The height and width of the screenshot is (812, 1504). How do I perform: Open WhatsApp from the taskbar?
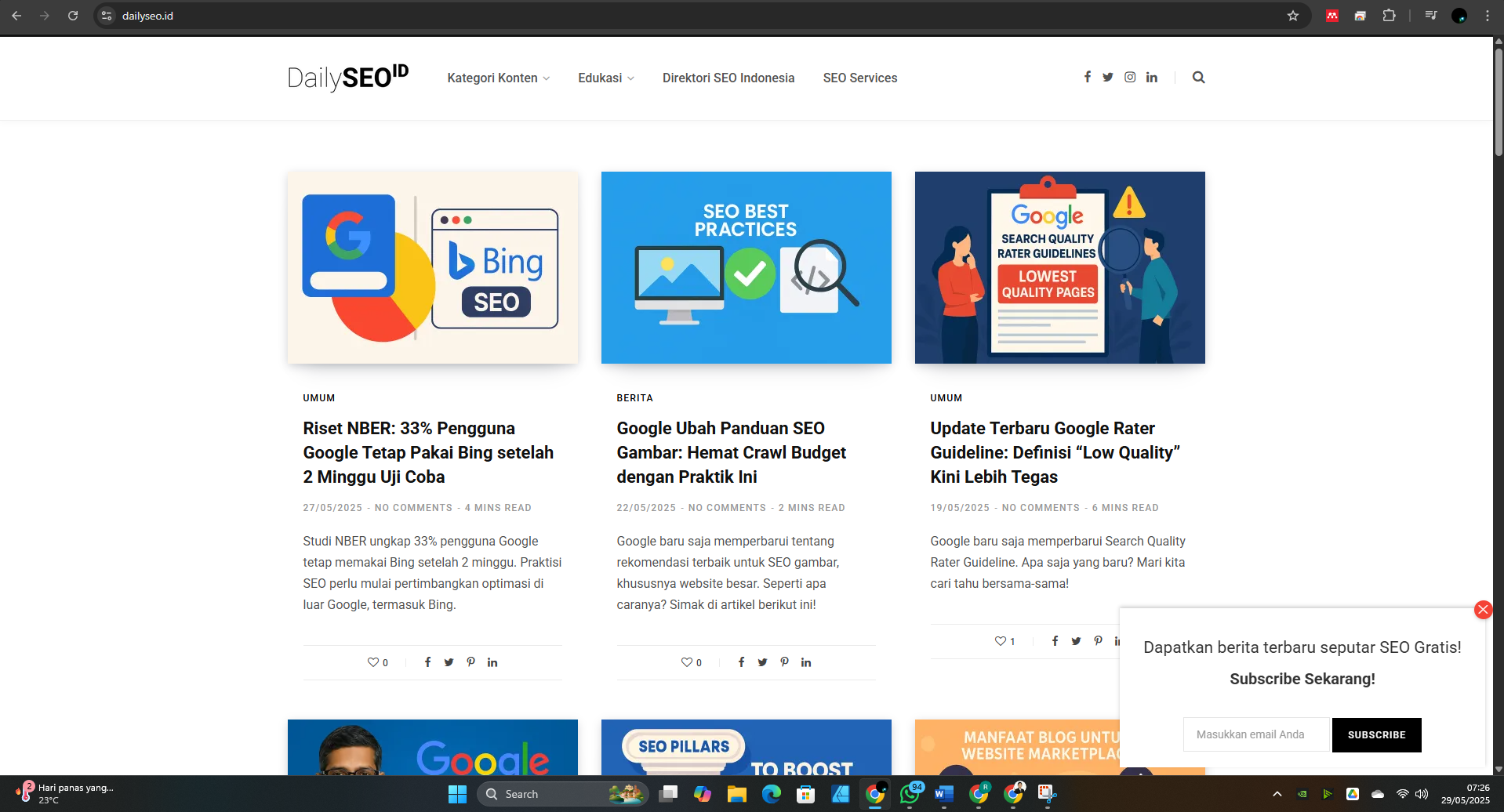coord(910,794)
